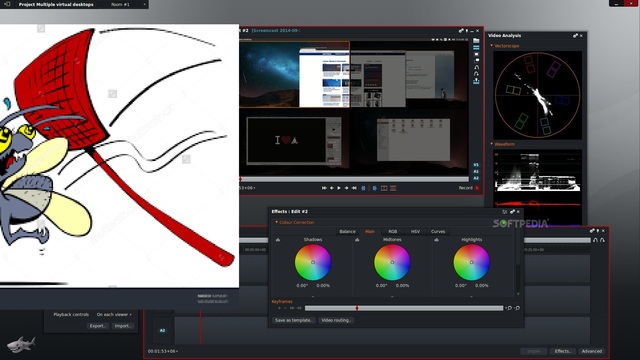Click the Vectorscope display
Screen dimensions: 640x360
click(538, 95)
